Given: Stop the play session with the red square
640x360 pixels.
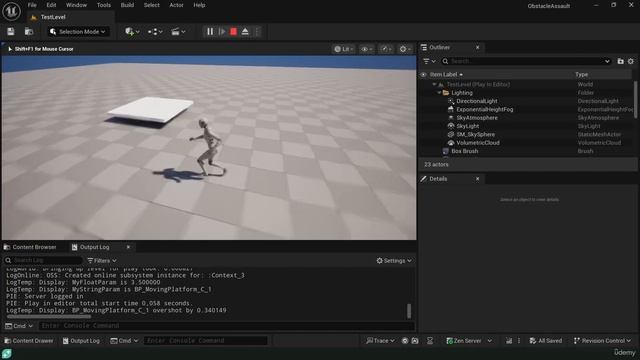Looking at the screenshot, I should pos(233,31).
